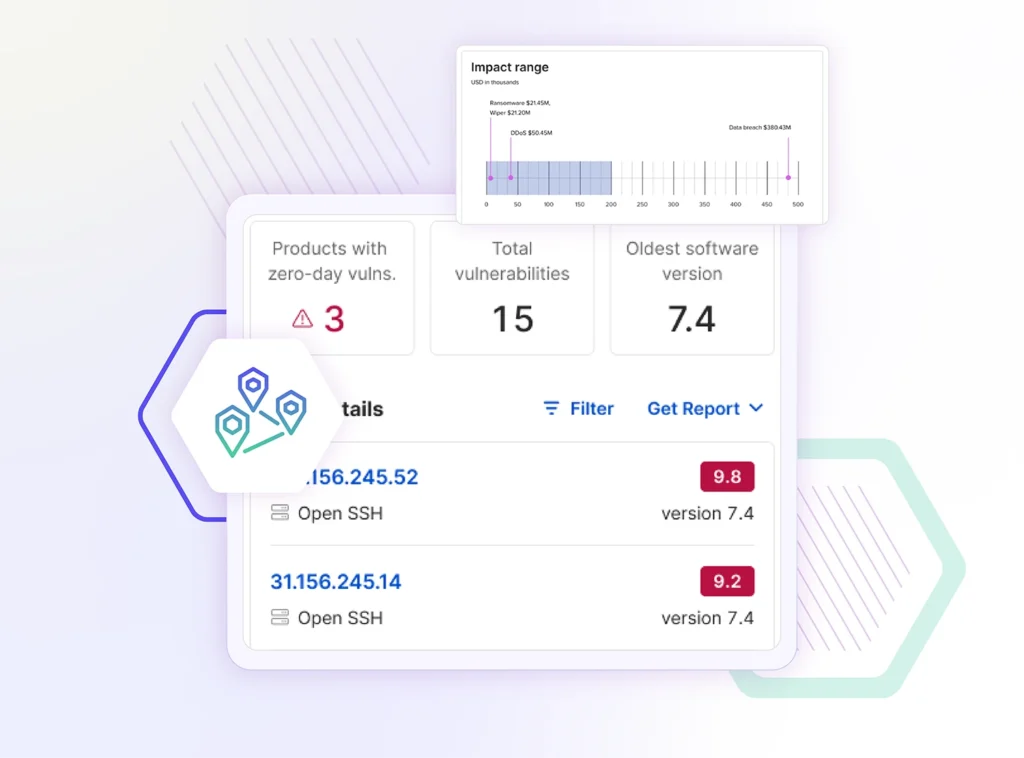1024x758 pixels.
Task: Click the Ransomware marker on the chart
Action: tap(490, 178)
